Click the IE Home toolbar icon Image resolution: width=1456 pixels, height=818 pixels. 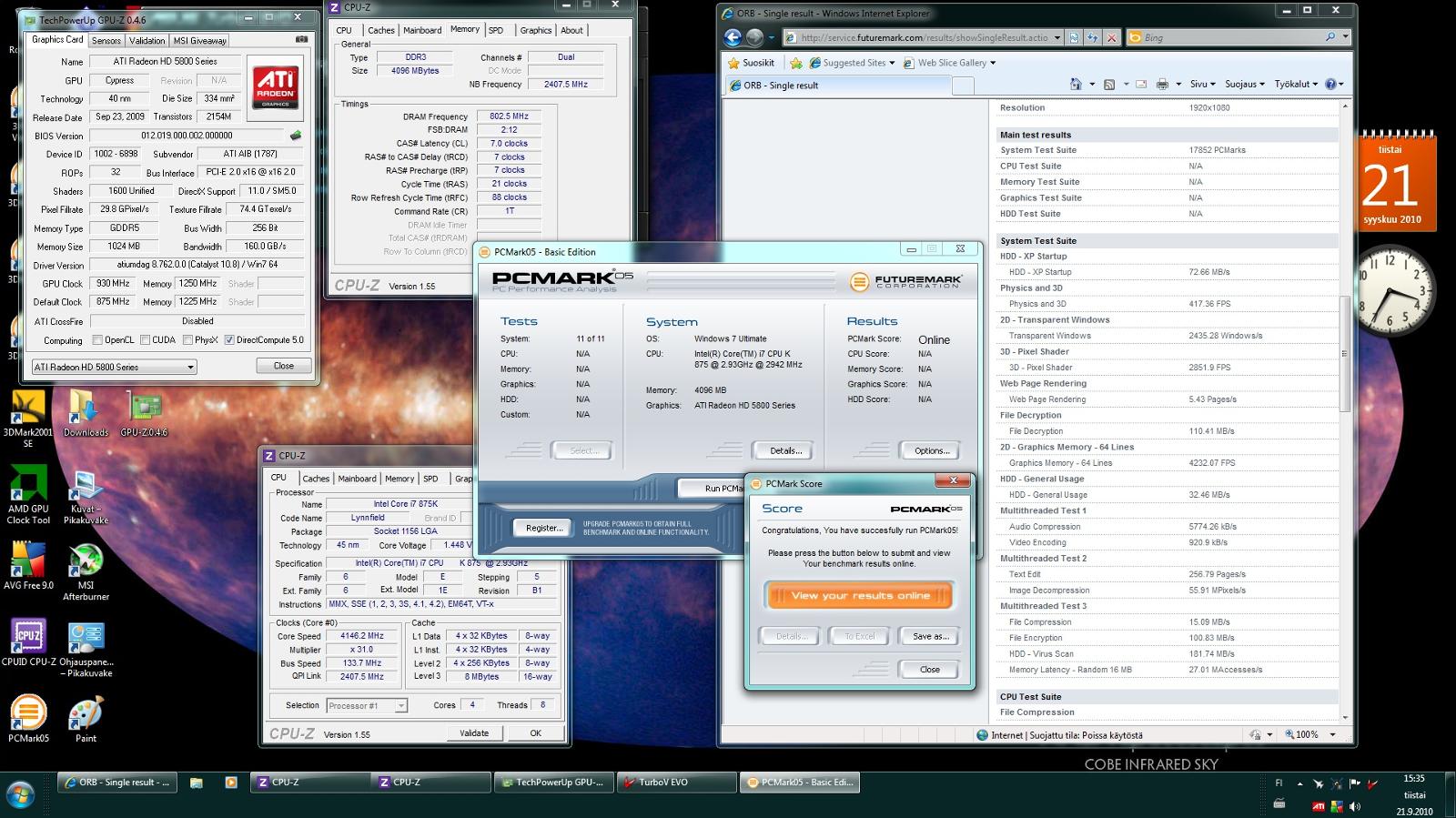(x=1076, y=84)
